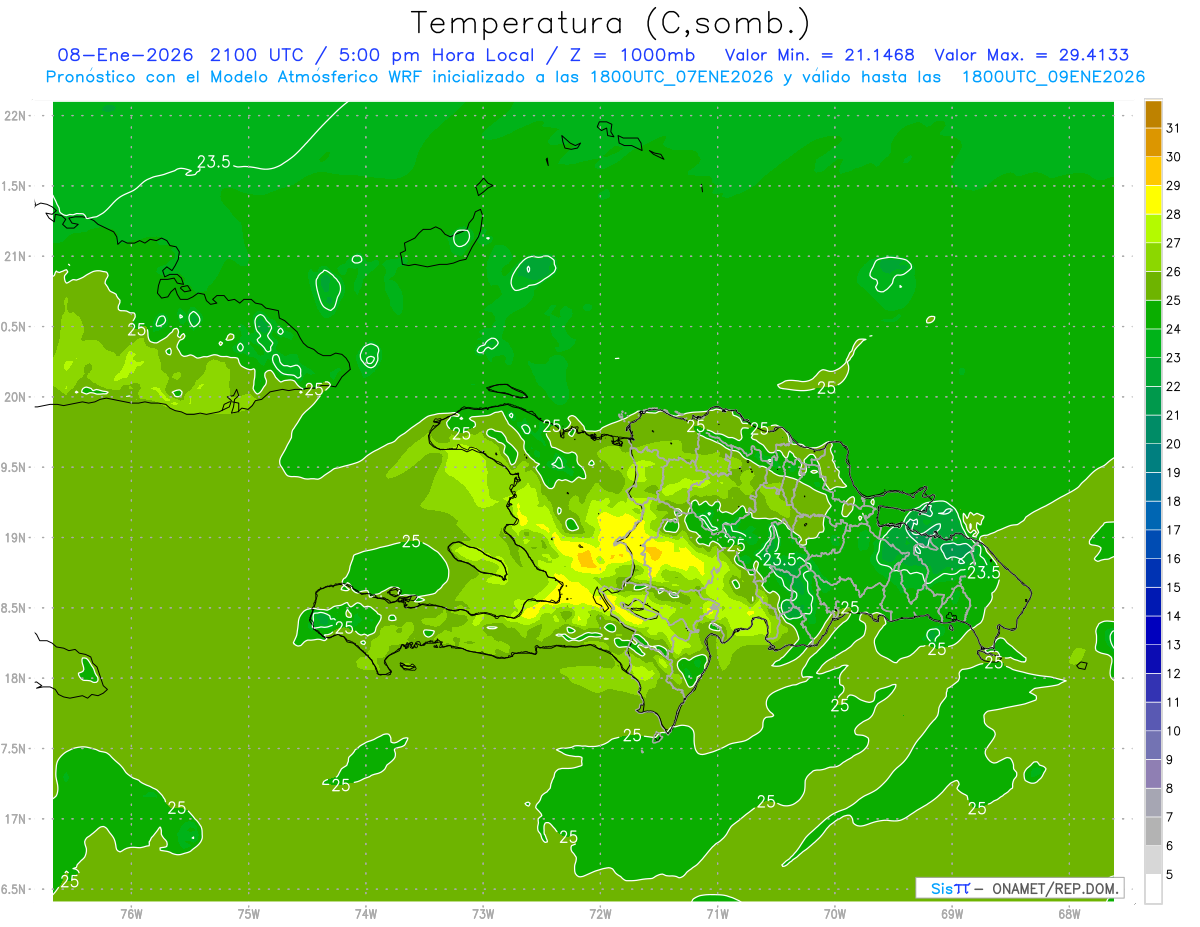
Task: Click legend value label "5"
Action: (x=1171, y=875)
